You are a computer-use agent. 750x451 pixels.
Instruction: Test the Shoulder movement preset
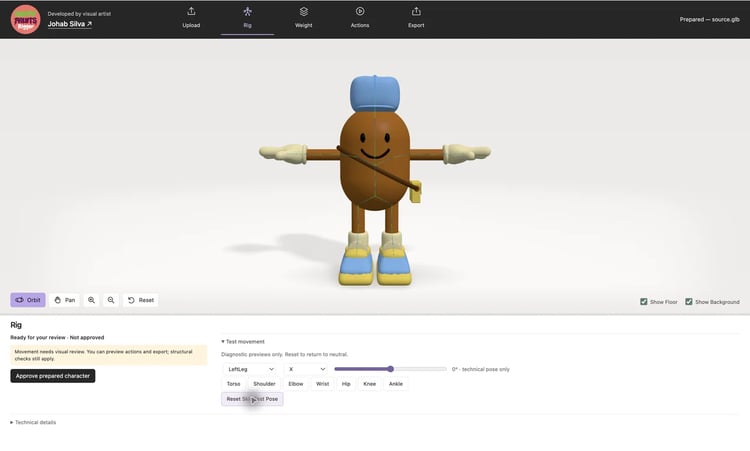(264, 384)
